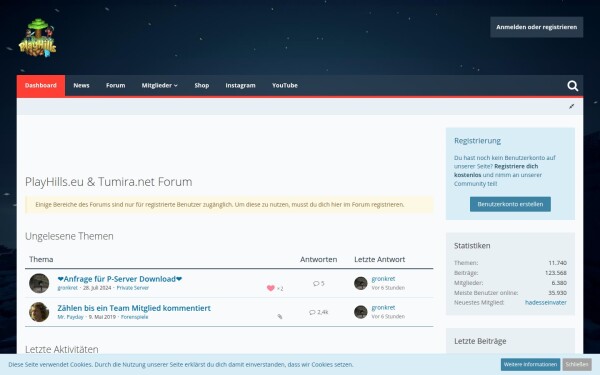Open the Instagram menu link
Screen dimensions: 600x375
(240, 85)
